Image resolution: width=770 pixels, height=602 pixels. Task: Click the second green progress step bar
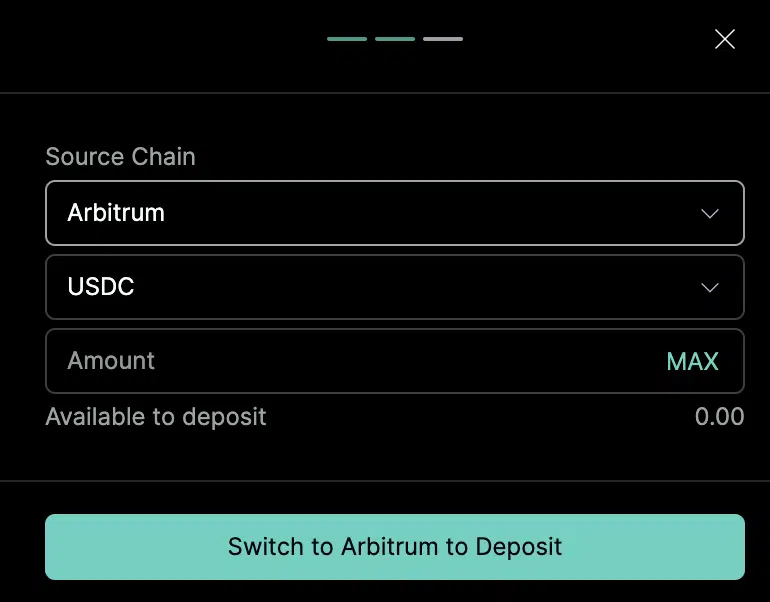pyautogui.click(x=395, y=39)
